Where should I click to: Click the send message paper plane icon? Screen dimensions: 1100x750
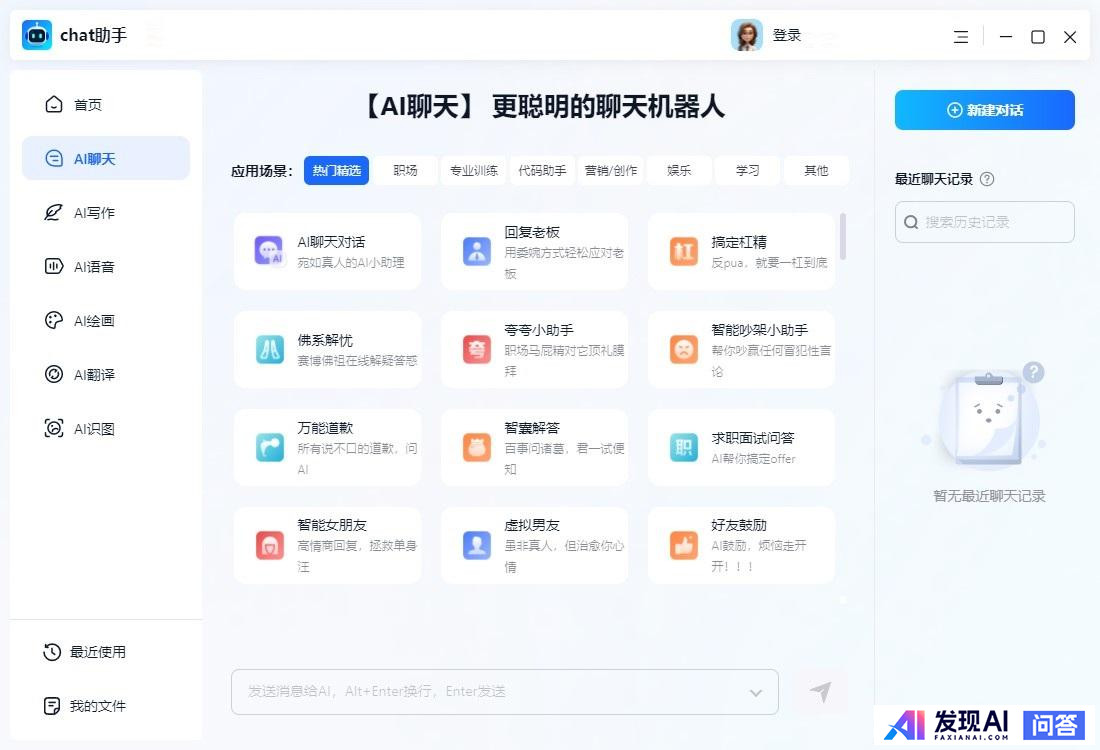820,692
